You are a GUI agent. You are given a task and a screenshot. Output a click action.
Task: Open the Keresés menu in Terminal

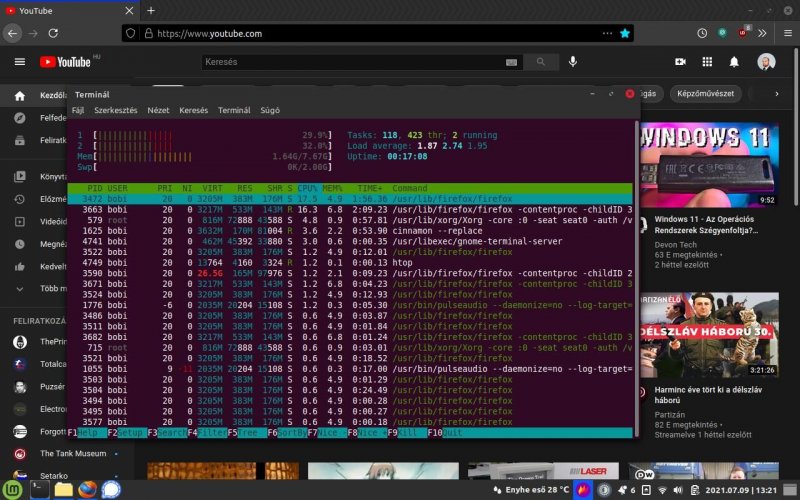click(x=193, y=110)
